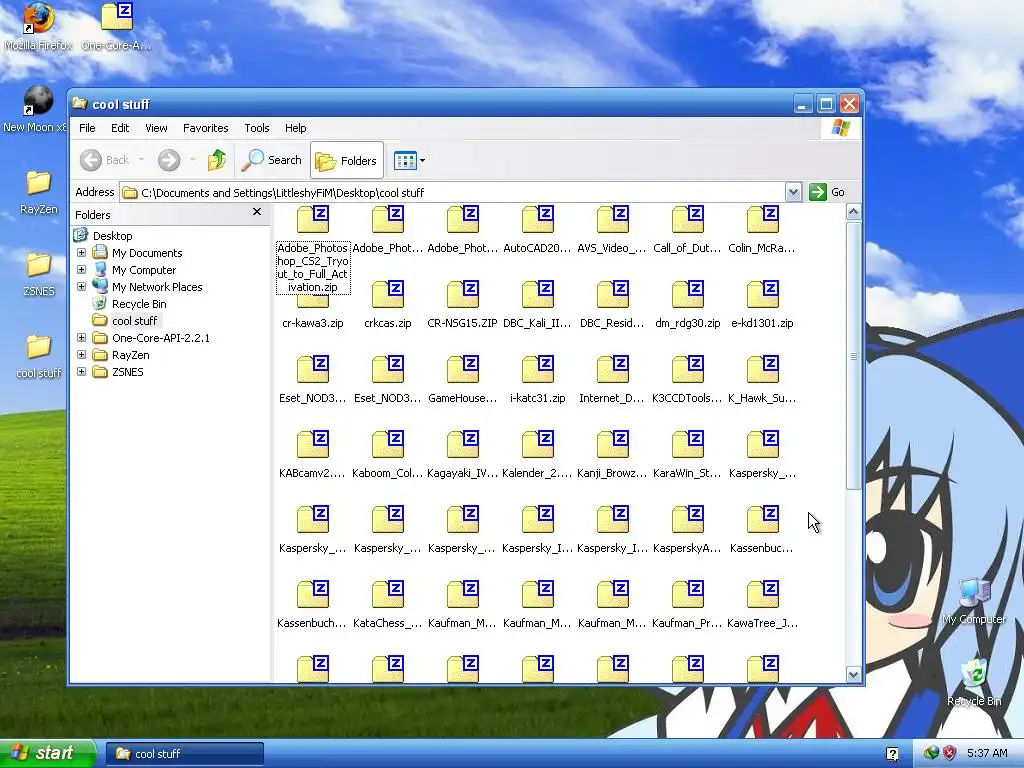Viewport: 1024px width, 768px height.
Task: Open the Views dropdown button
Action: [x=409, y=161]
